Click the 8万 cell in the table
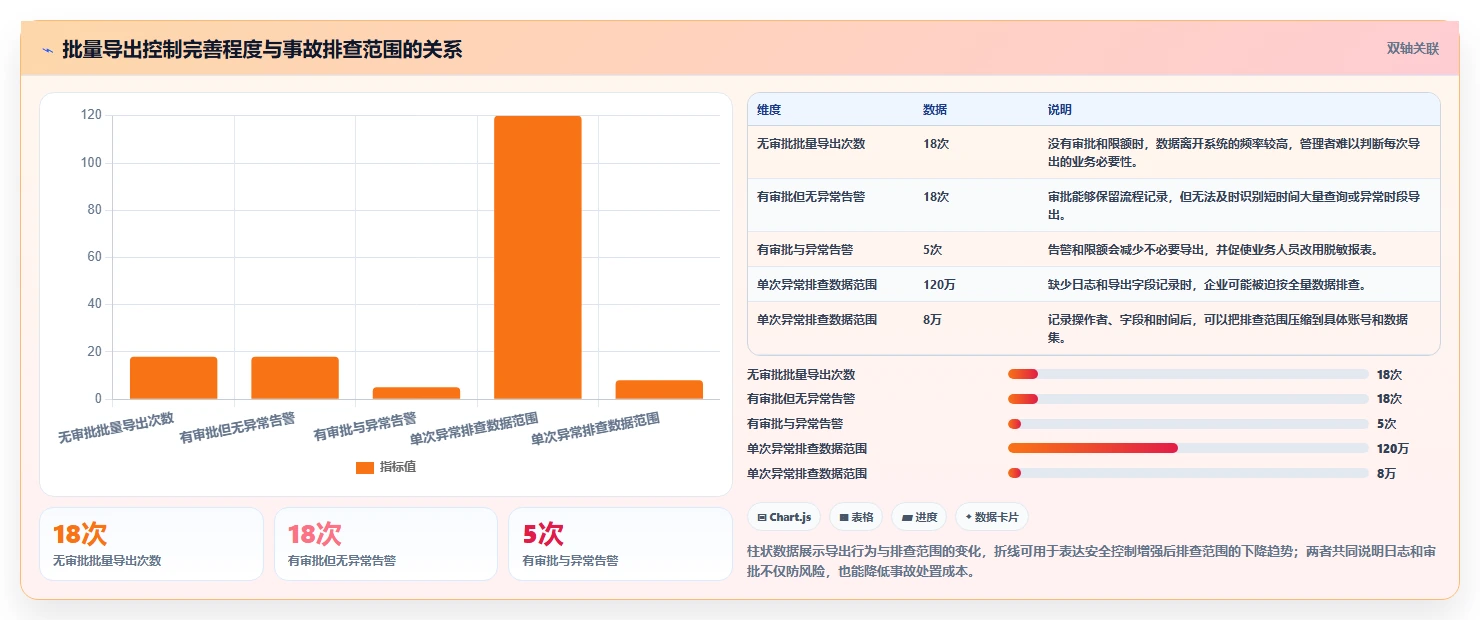Screen dimensions: 1480x620 932,320
